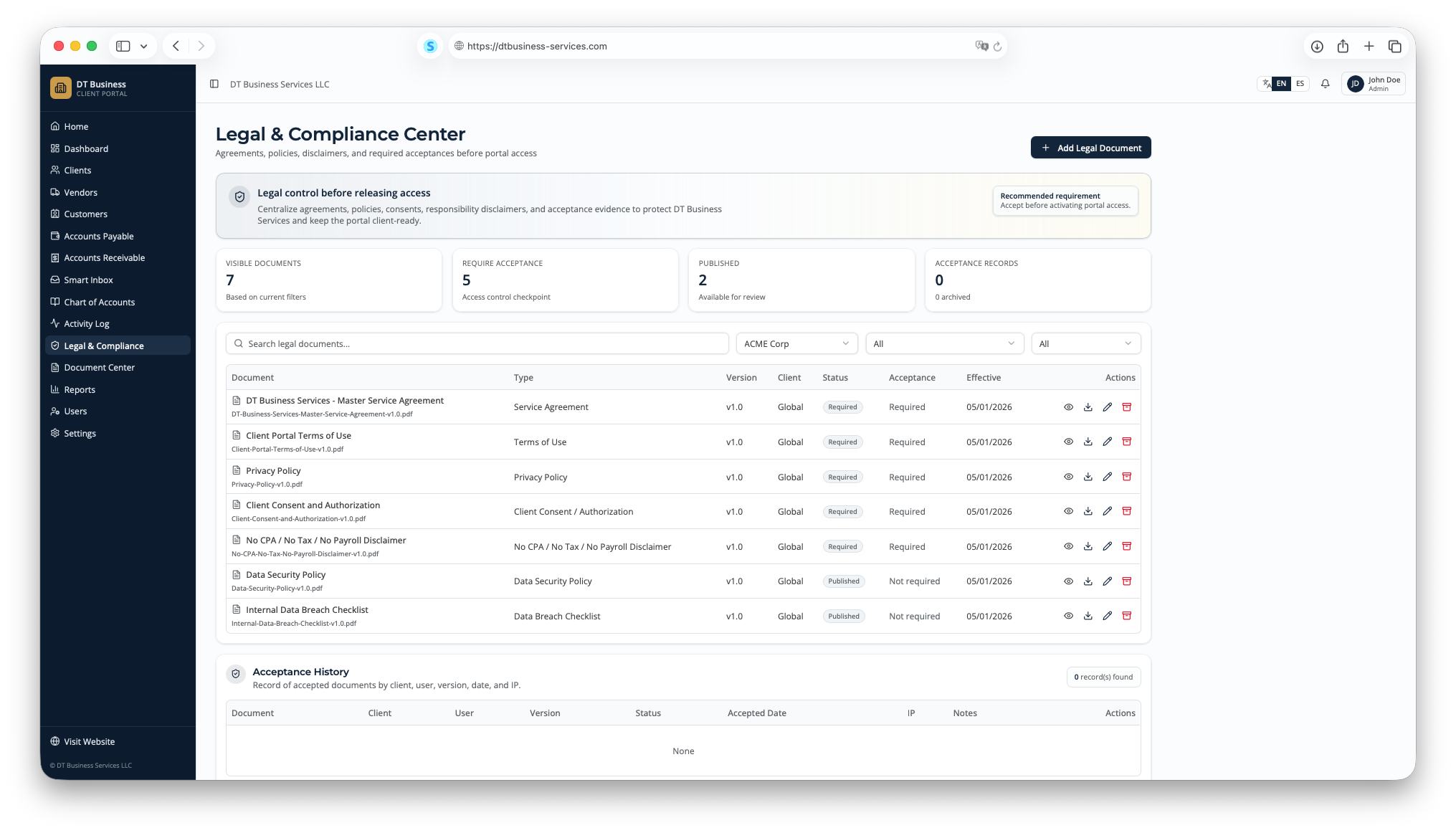Archive the No CPA Disclaimer document
This screenshot has width=1456, height=833.
click(1126, 546)
